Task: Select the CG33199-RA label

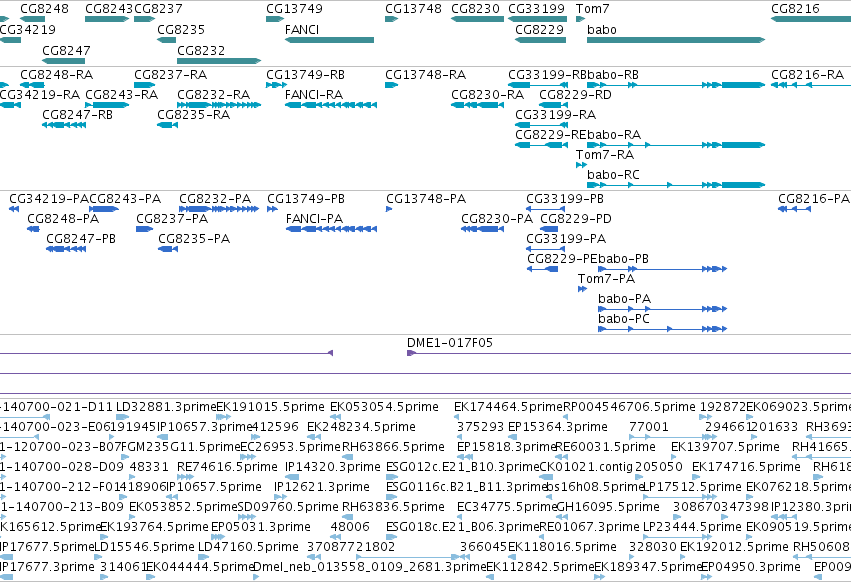Action: [x=555, y=115]
